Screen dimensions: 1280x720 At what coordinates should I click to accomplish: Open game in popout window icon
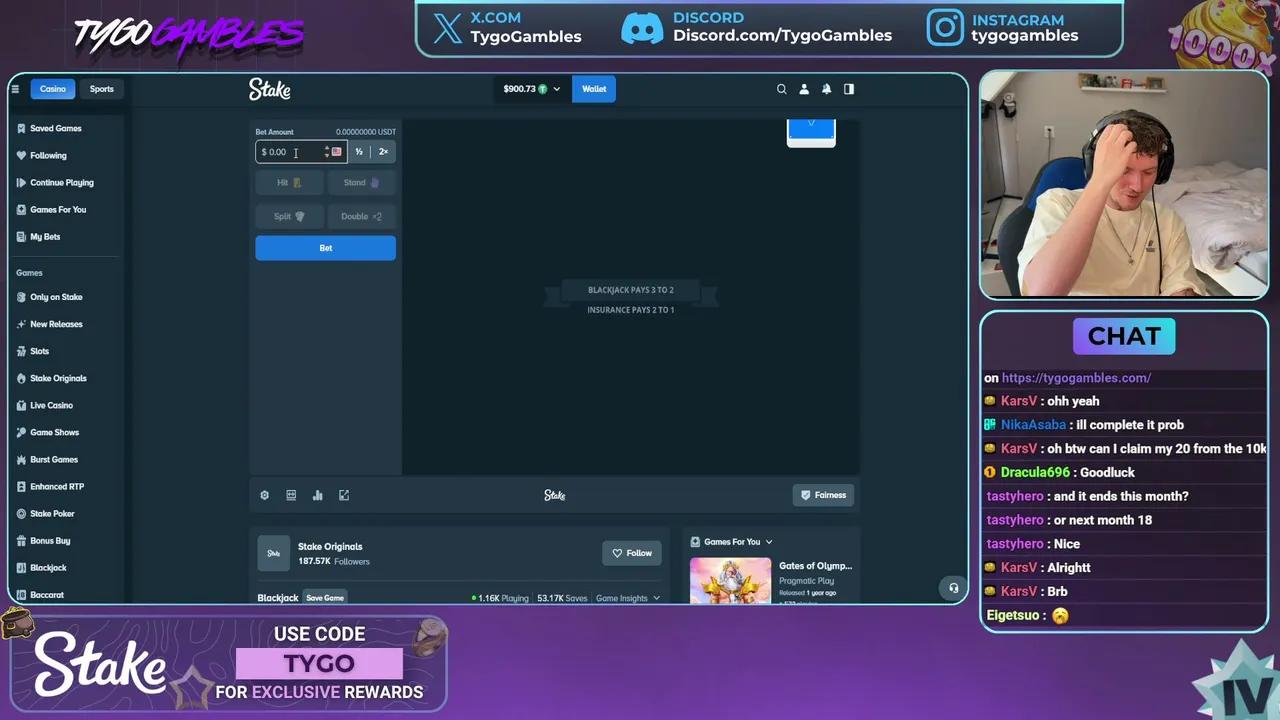point(344,495)
